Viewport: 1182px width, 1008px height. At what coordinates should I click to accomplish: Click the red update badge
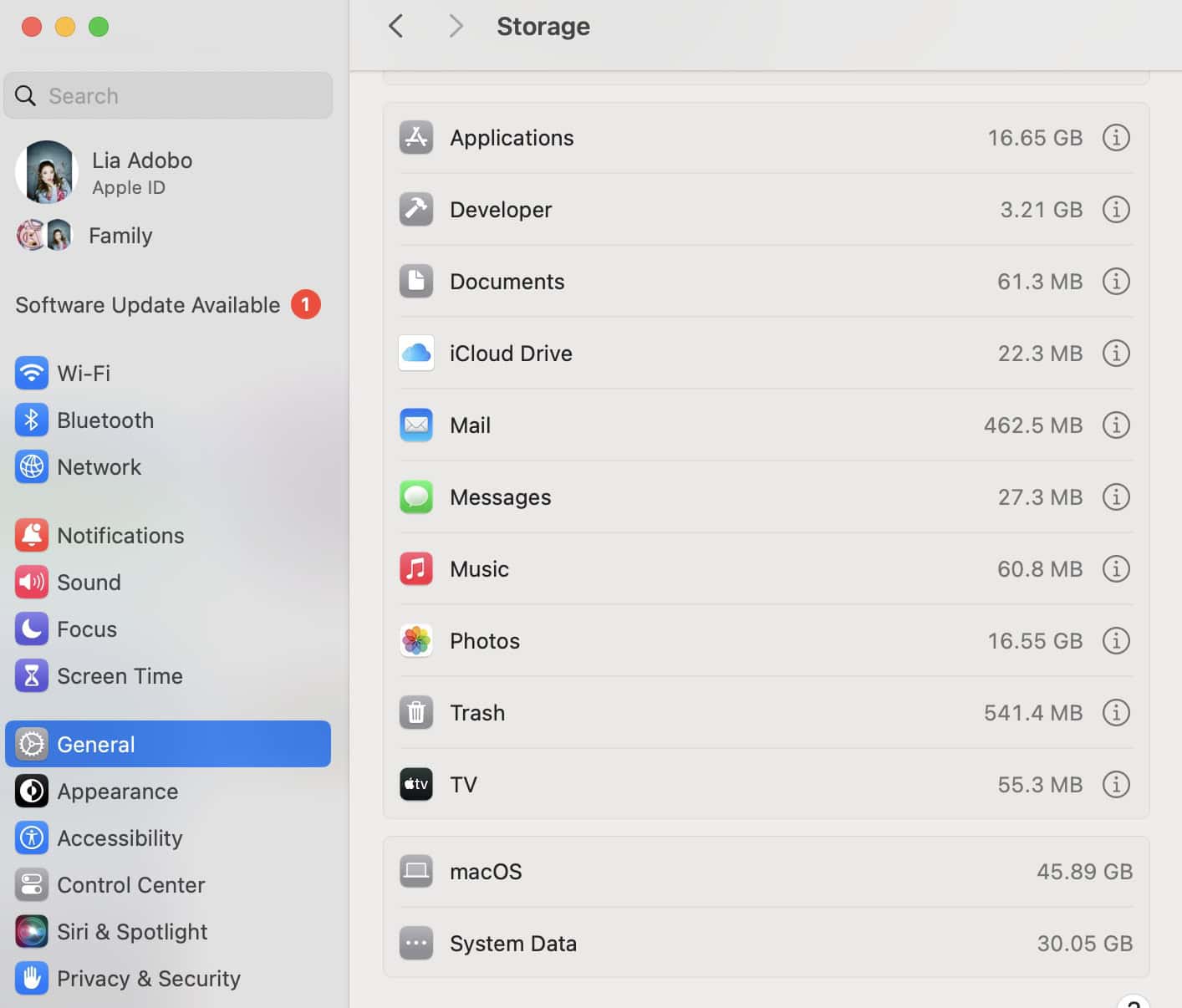(x=306, y=305)
